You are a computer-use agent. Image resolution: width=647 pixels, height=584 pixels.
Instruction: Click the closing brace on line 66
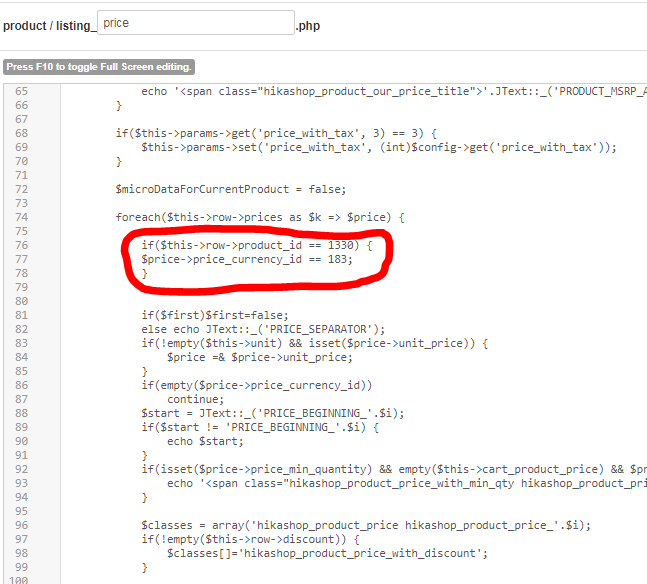[119, 105]
